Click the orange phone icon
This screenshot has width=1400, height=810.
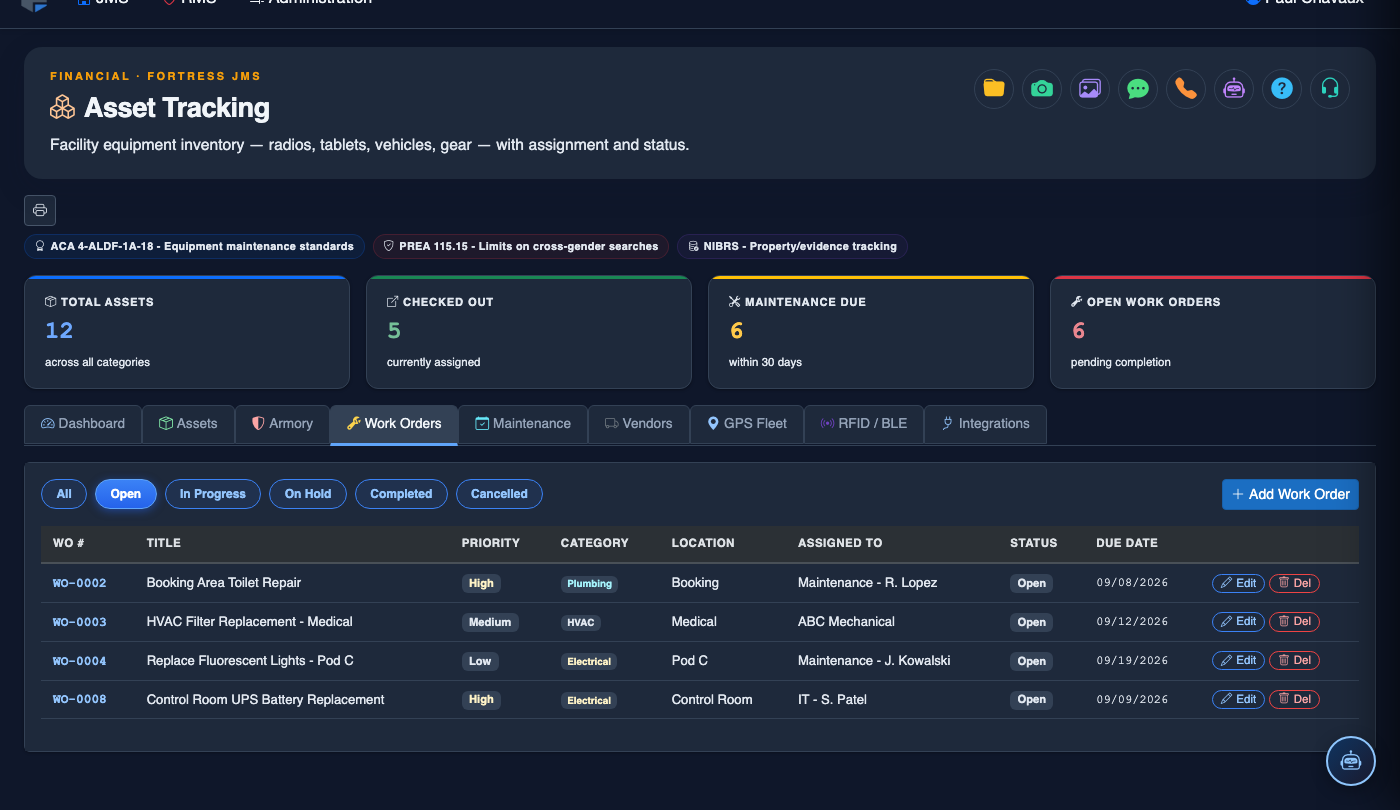[1186, 88]
